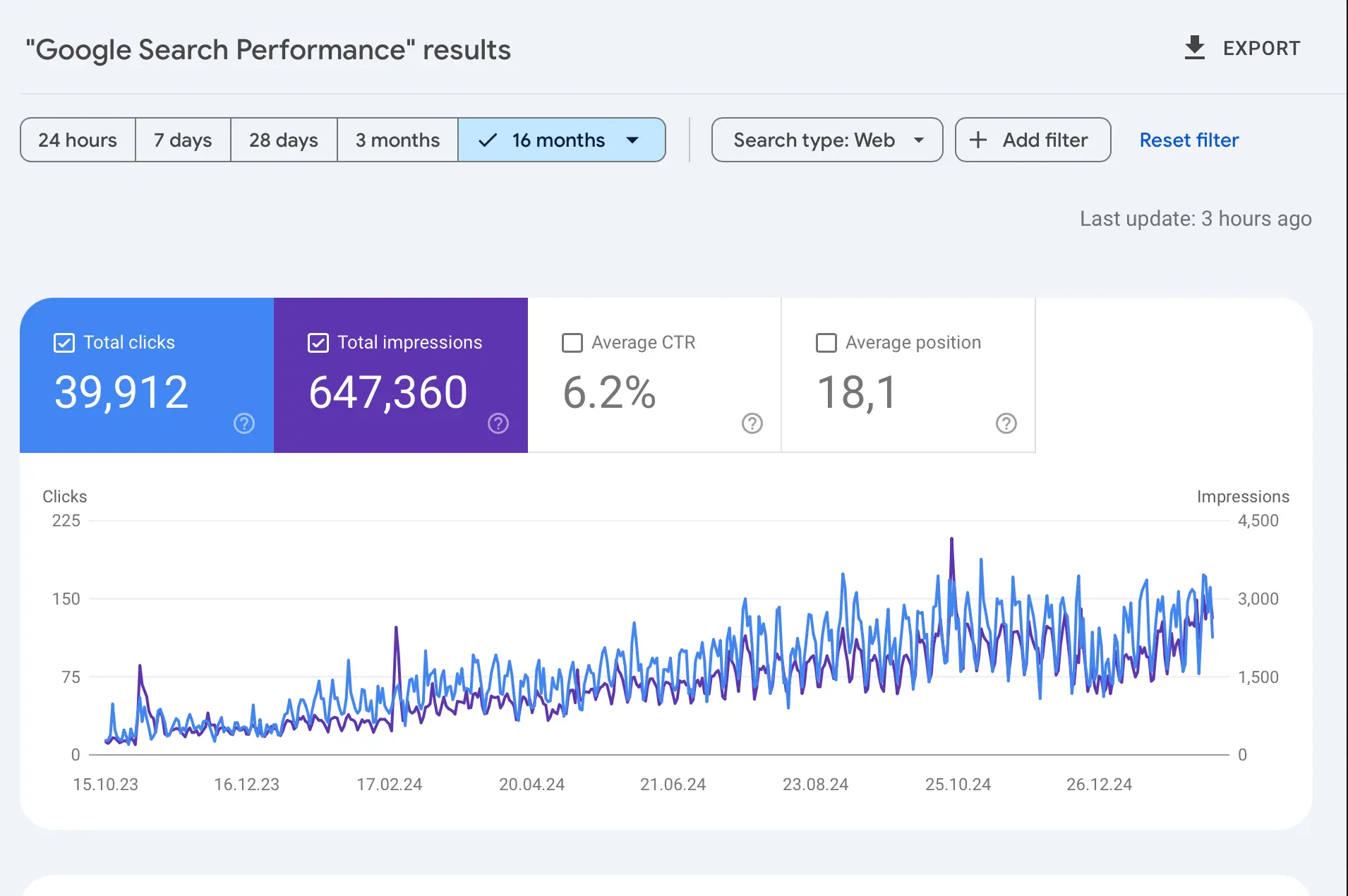
Task: Open help for Total impressions card
Action: (498, 423)
